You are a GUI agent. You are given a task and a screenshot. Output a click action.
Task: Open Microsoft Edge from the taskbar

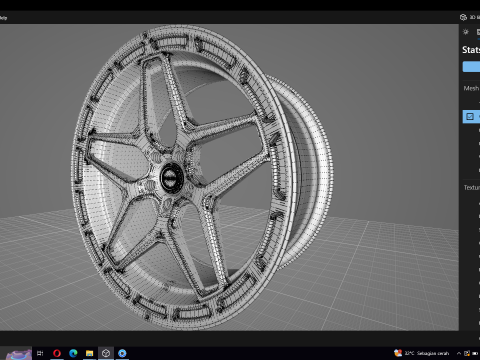(x=73, y=353)
